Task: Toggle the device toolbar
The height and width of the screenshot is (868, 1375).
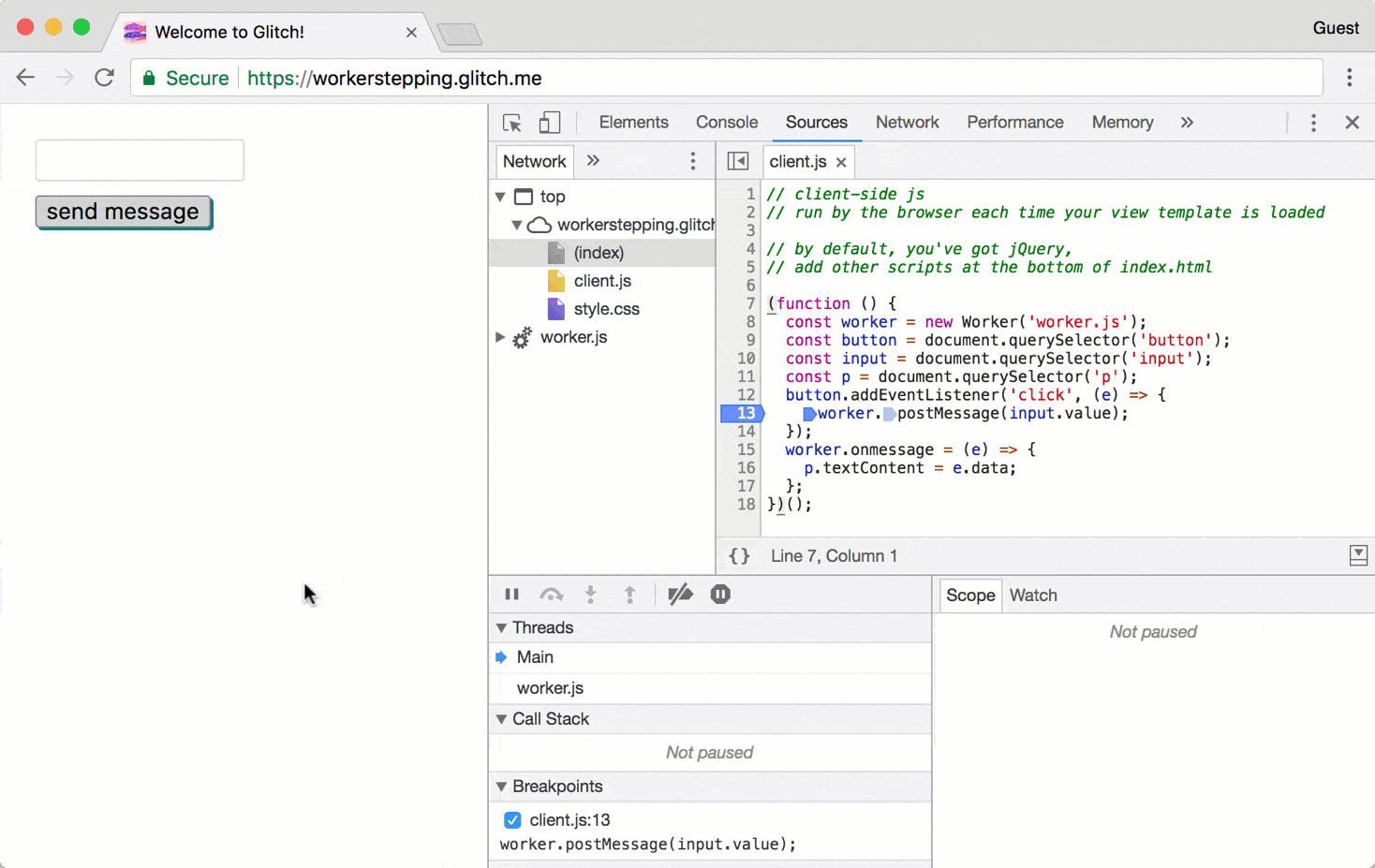Action: (550, 123)
